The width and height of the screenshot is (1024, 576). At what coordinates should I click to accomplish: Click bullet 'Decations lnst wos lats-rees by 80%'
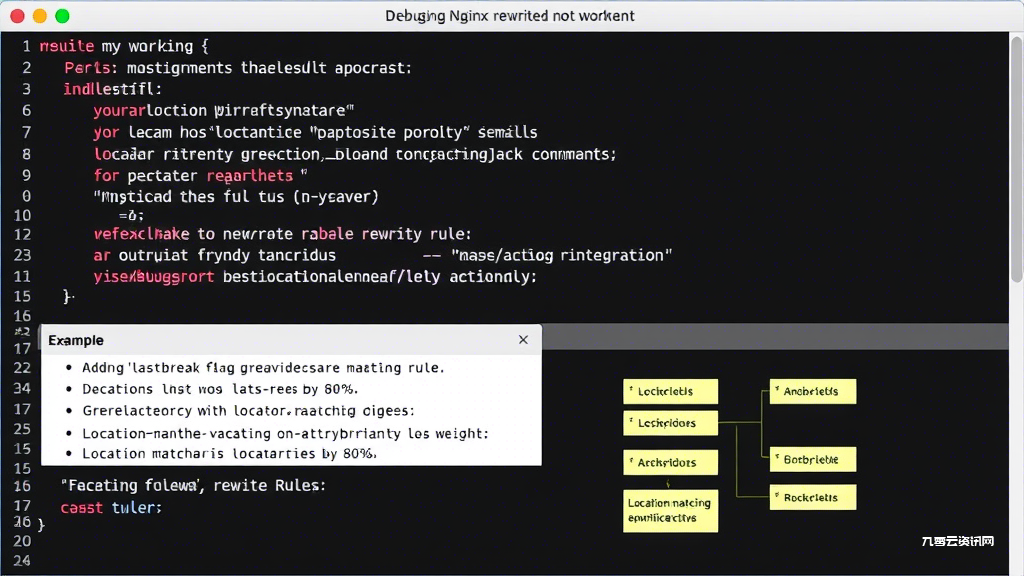coord(219,389)
